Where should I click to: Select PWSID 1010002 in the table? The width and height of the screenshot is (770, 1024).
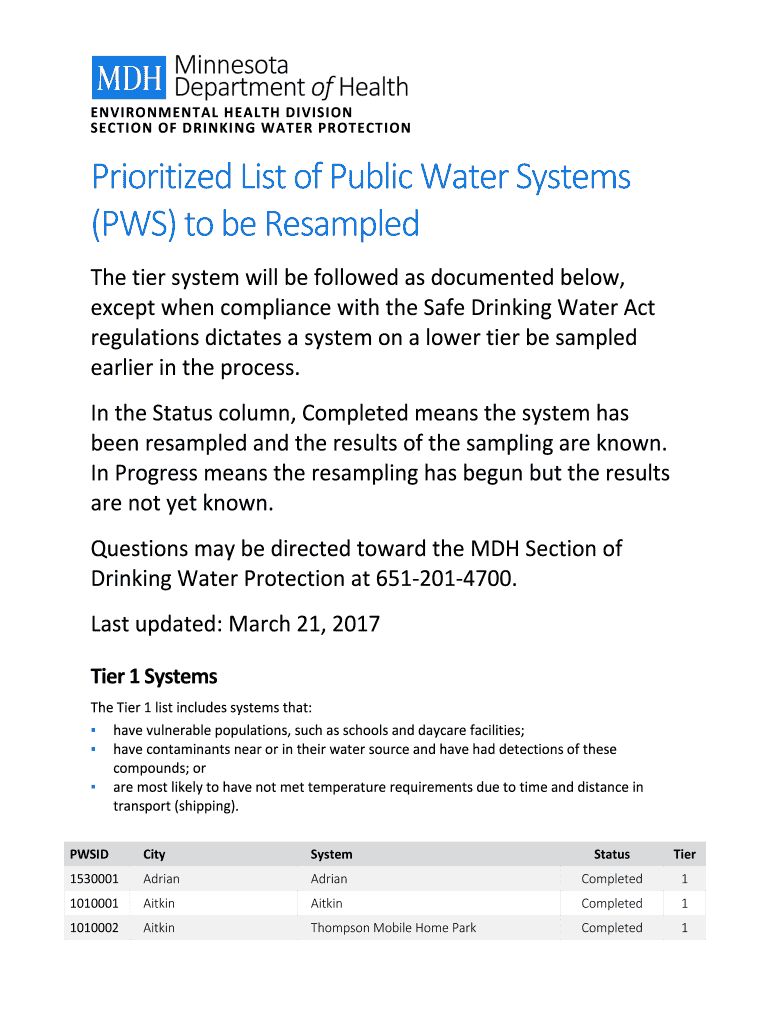(x=94, y=928)
